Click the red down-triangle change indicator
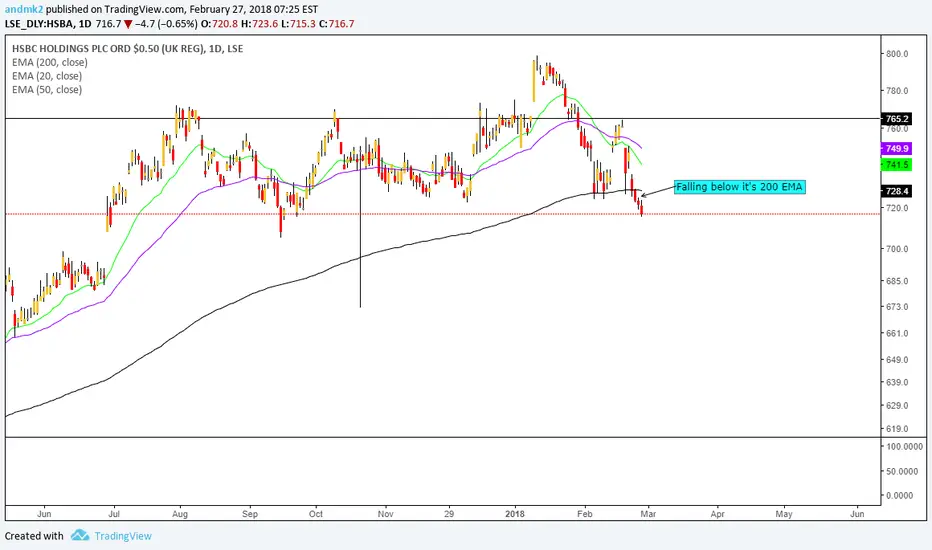932x550 pixels. [128, 24]
